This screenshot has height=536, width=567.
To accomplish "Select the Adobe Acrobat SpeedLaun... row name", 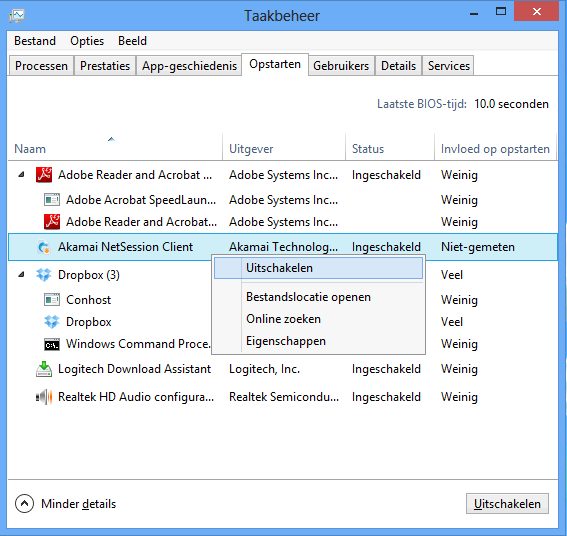I will click(141, 200).
